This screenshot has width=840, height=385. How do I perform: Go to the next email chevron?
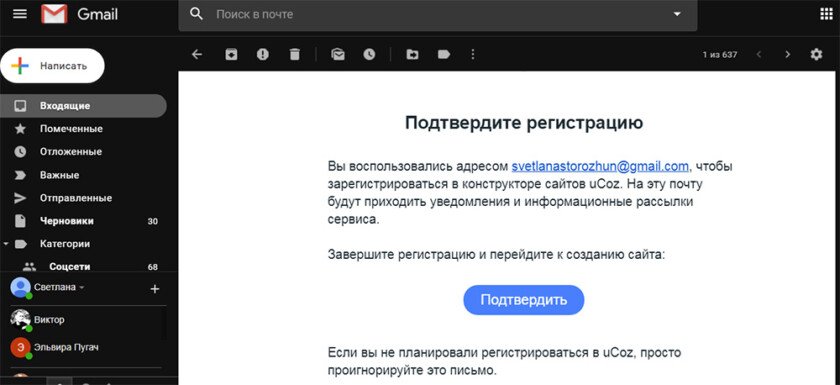coord(788,54)
